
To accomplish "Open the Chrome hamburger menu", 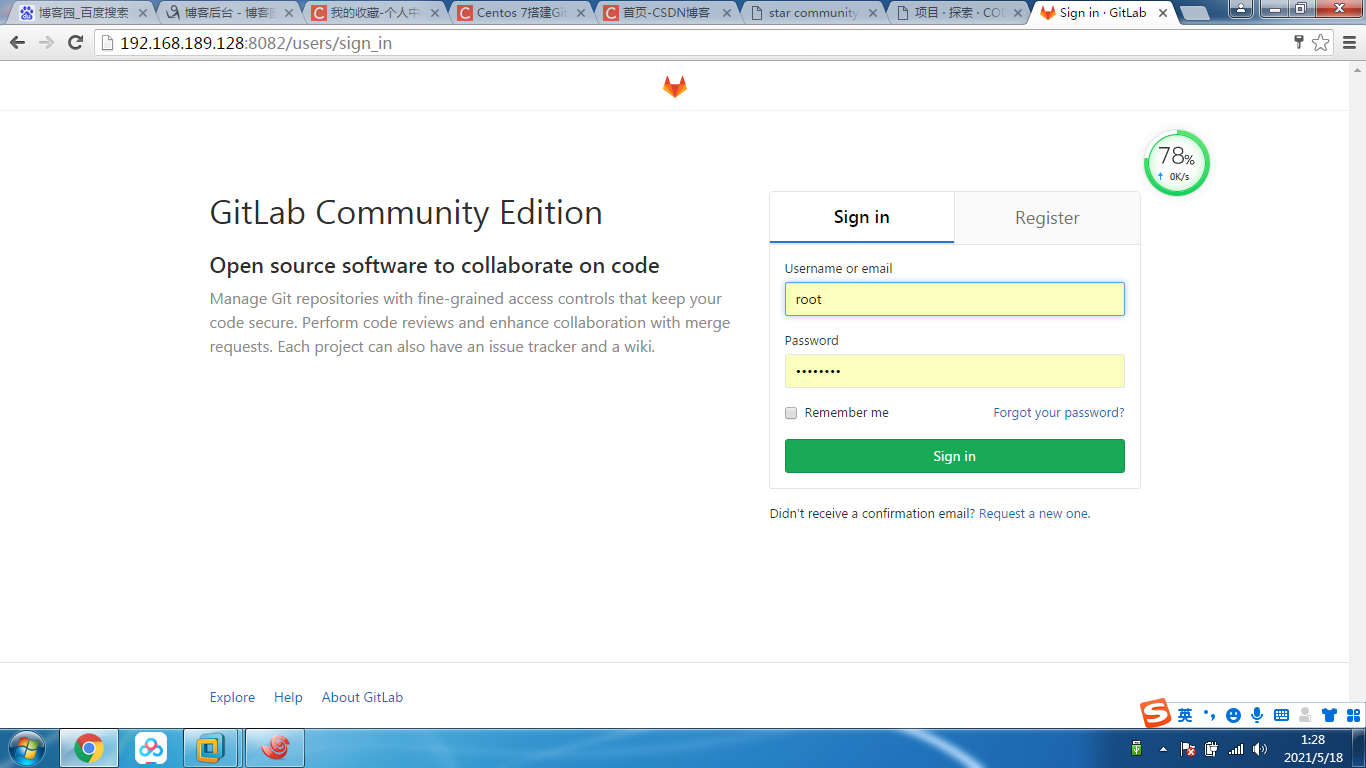I will (1350, 42).
